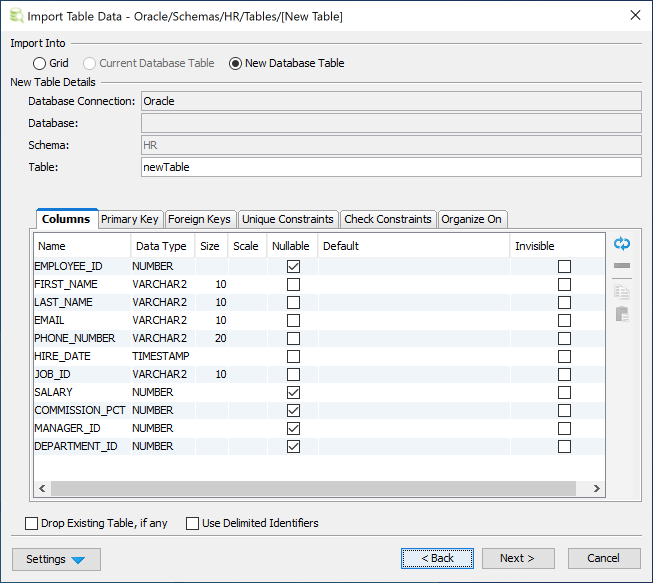Click the Table name input field
Image resolution: width=653 pixels, height=583 pixels.
point(390,167)
